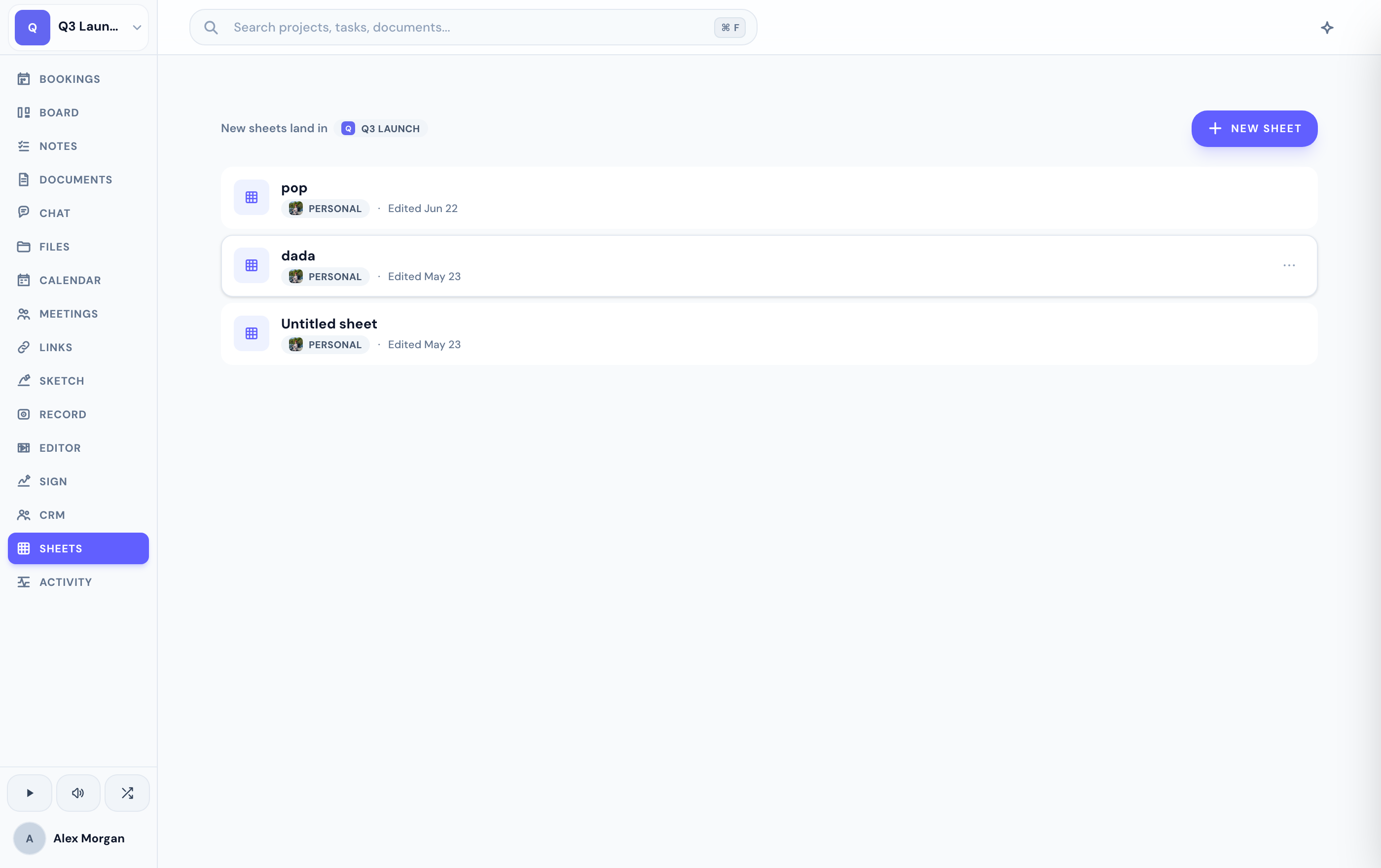Click the PERSONAL tag on Untitled sheet
Screen dimensions: 1381x868
[x=325, y=345]
